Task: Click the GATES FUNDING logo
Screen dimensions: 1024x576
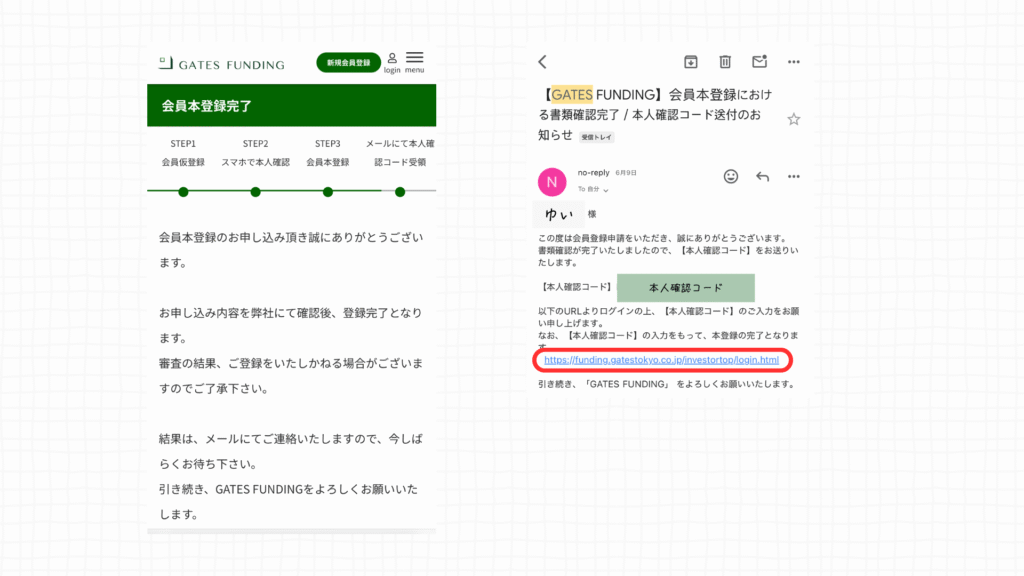Action: tap(221, 63)
